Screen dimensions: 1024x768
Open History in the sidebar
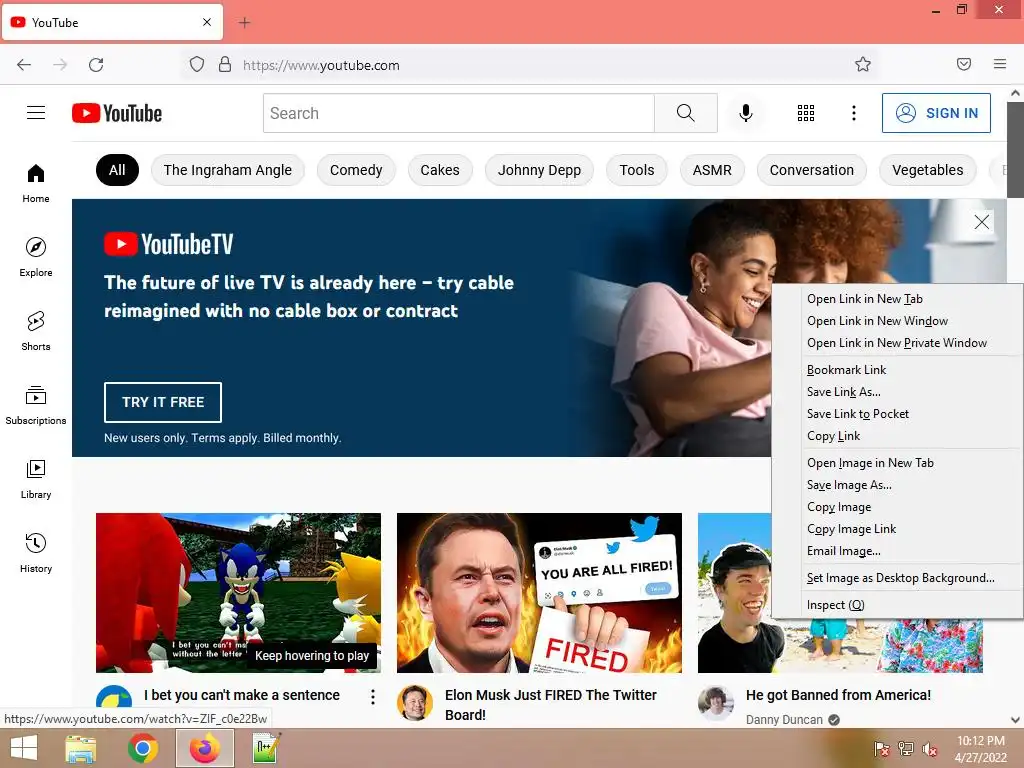36,553
